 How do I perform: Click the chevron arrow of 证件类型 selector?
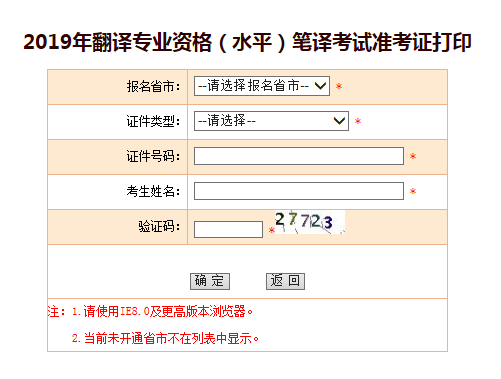339,121
